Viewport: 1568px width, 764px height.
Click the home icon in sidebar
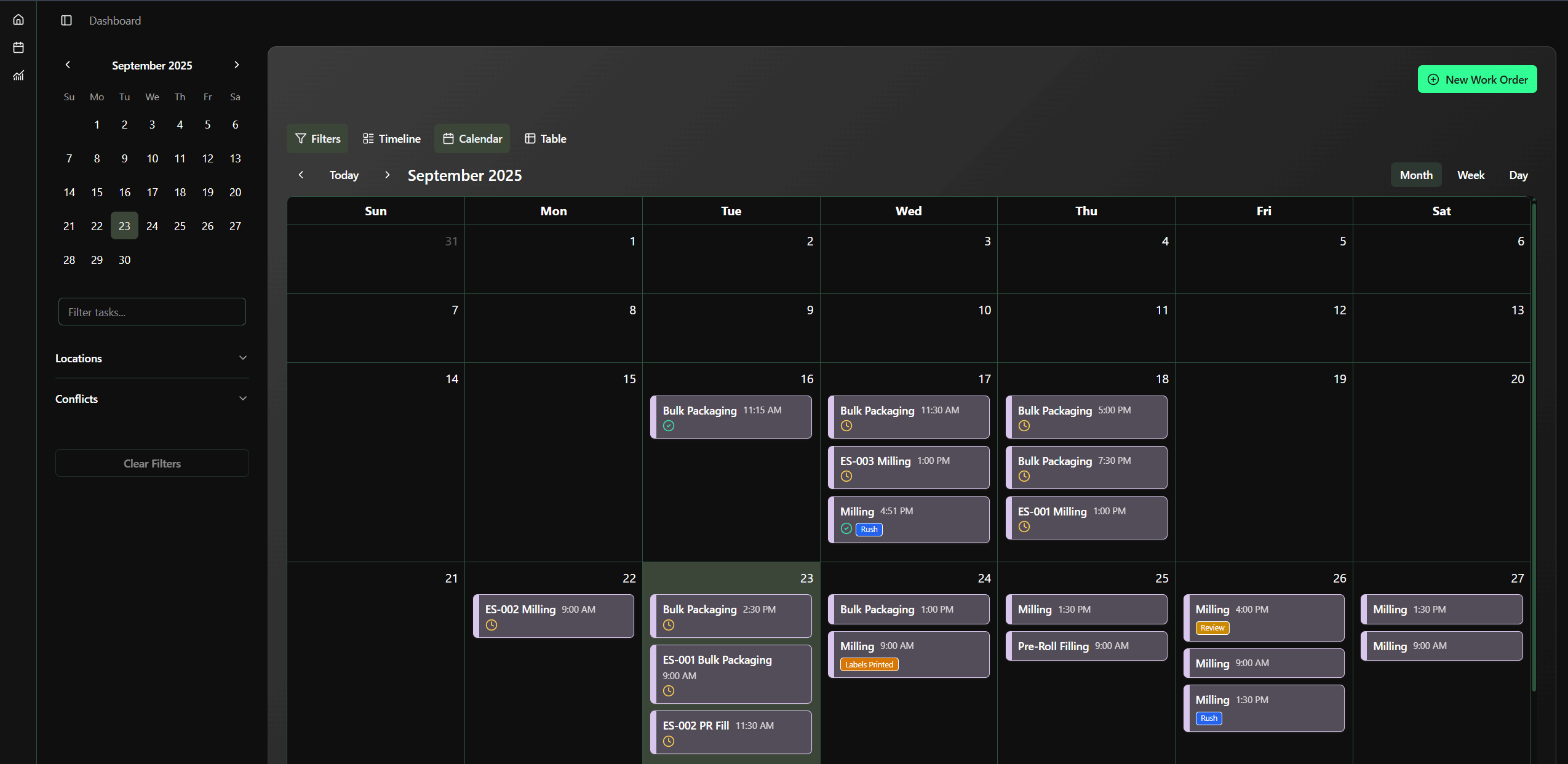point(18,20)
